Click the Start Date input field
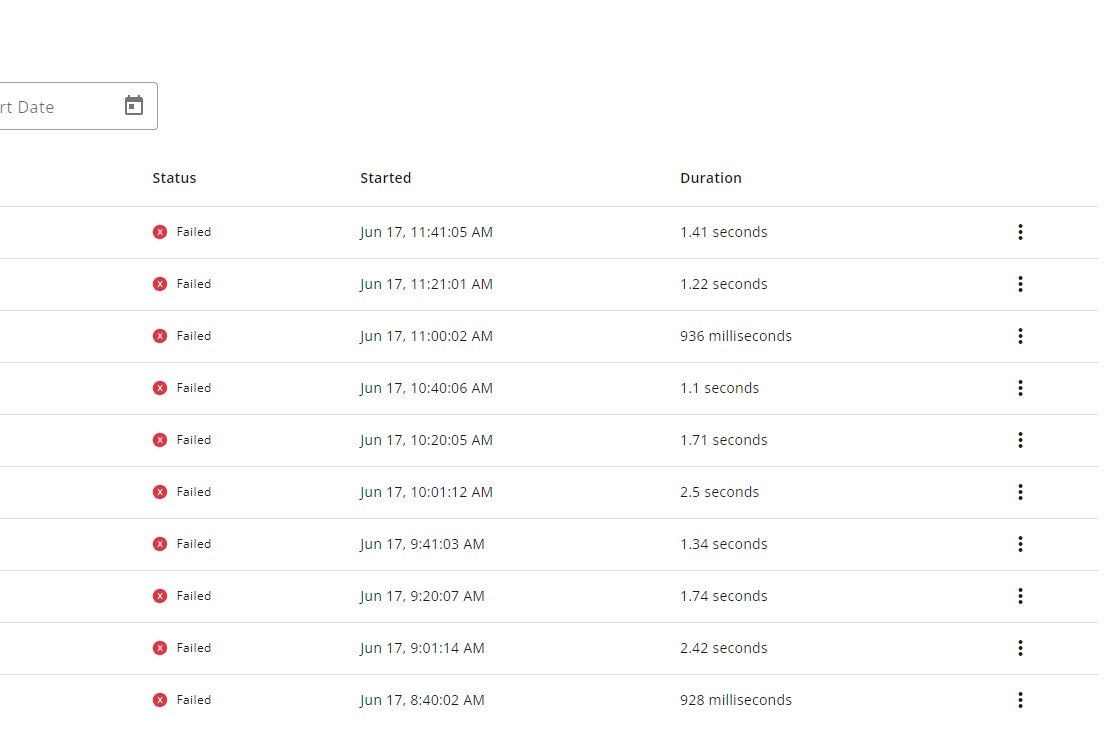This screenshot has width=1111, height=734. tap(78, 106)
